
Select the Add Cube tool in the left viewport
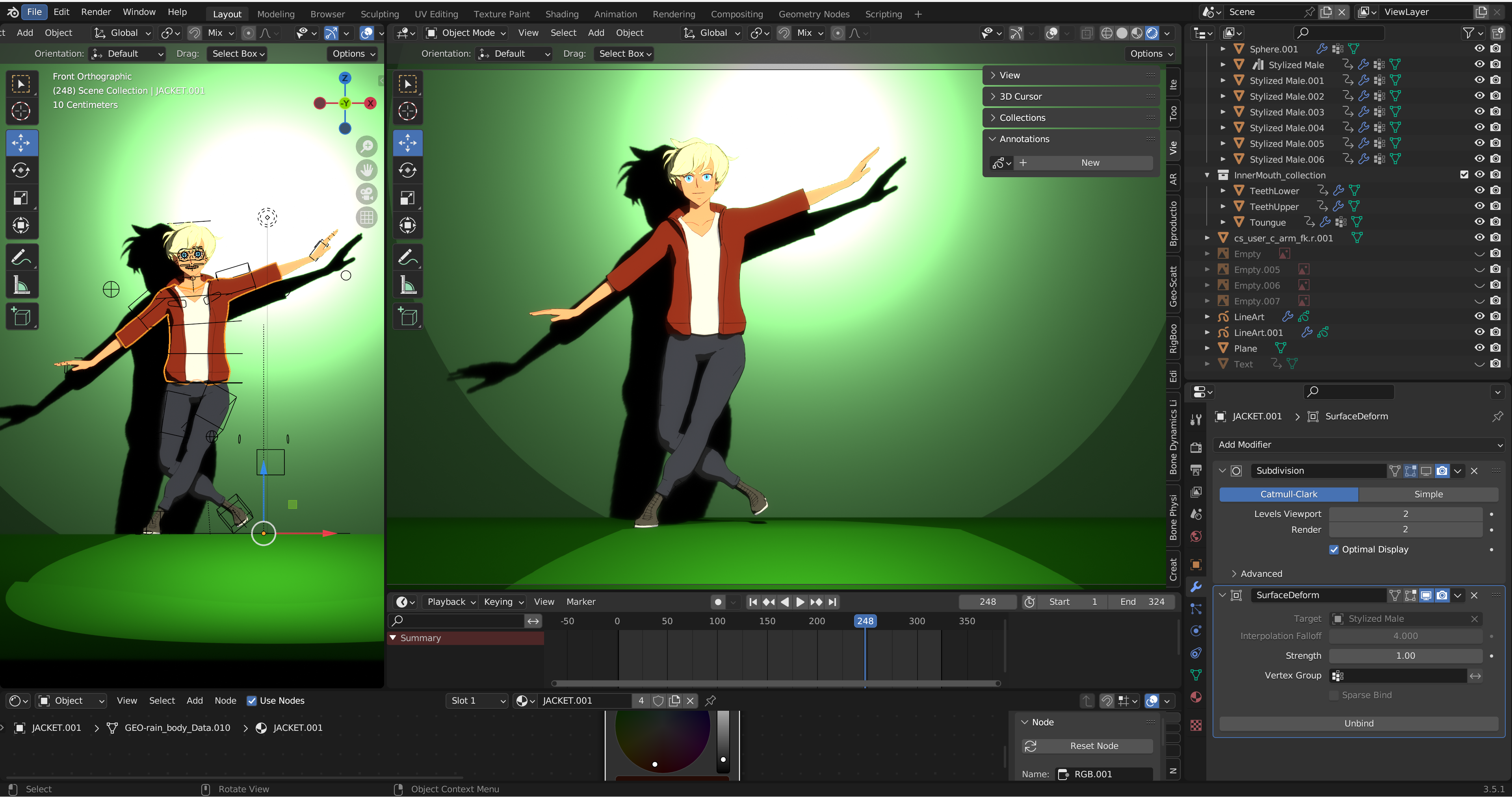click(x=21, y=316)
